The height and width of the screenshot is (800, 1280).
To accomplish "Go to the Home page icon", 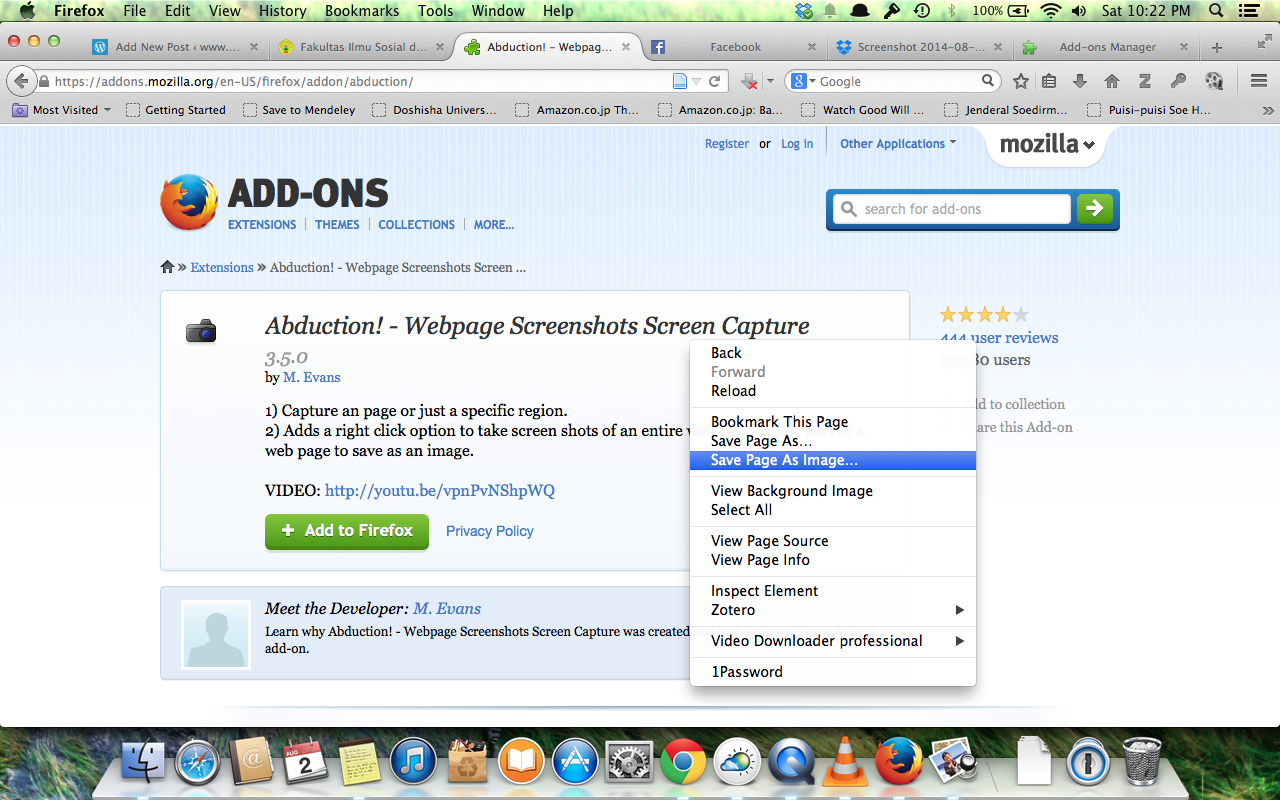I will pyautogui.click(x=1111, y=81).
